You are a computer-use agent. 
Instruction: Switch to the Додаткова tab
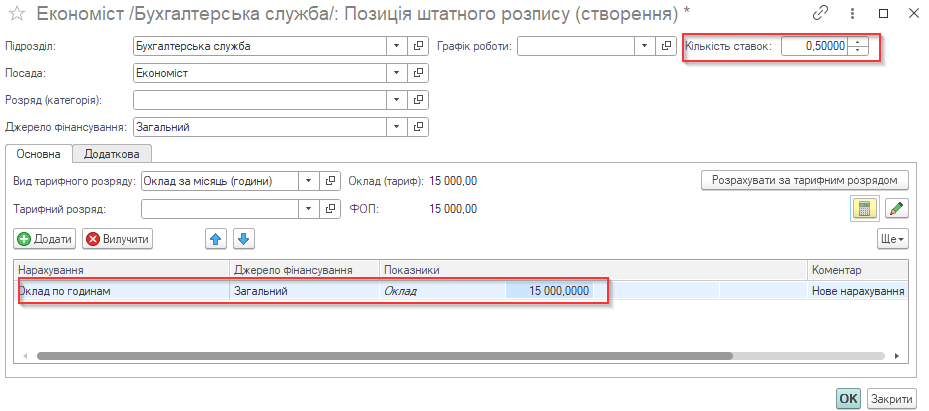[x=112, y=154]
